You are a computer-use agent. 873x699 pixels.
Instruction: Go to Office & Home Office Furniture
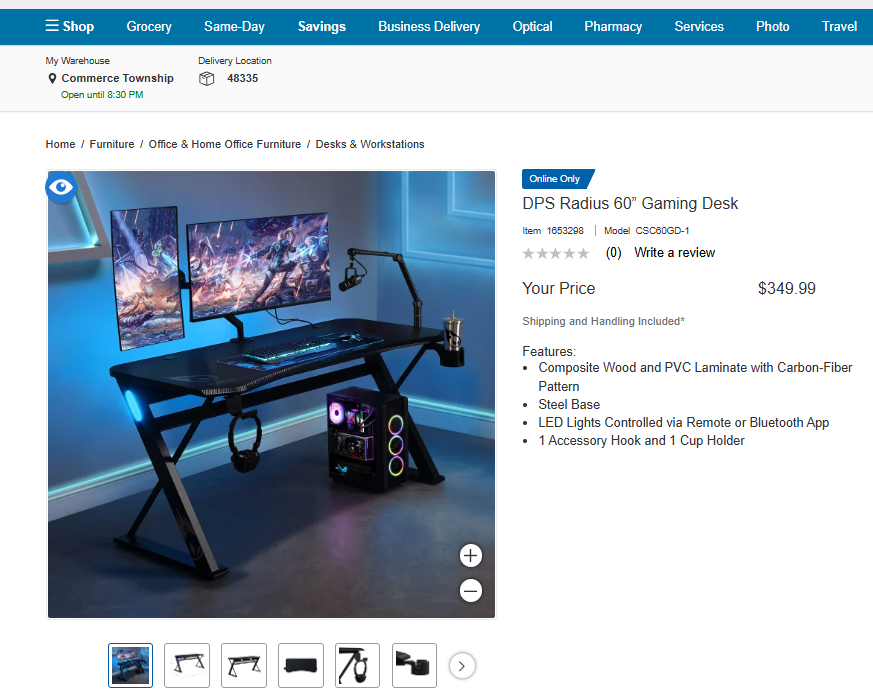225,144
